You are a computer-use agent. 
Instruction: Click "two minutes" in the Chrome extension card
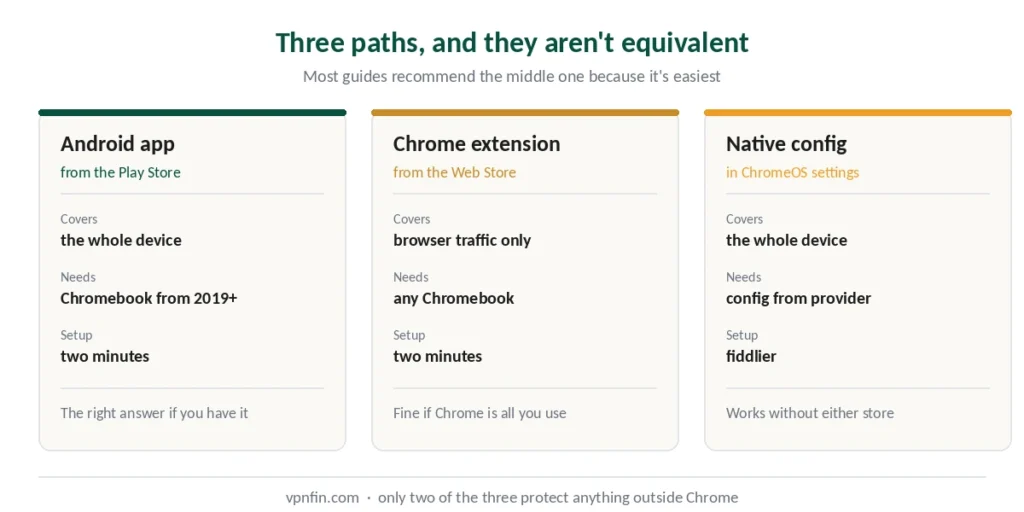(x=438, y=357)
